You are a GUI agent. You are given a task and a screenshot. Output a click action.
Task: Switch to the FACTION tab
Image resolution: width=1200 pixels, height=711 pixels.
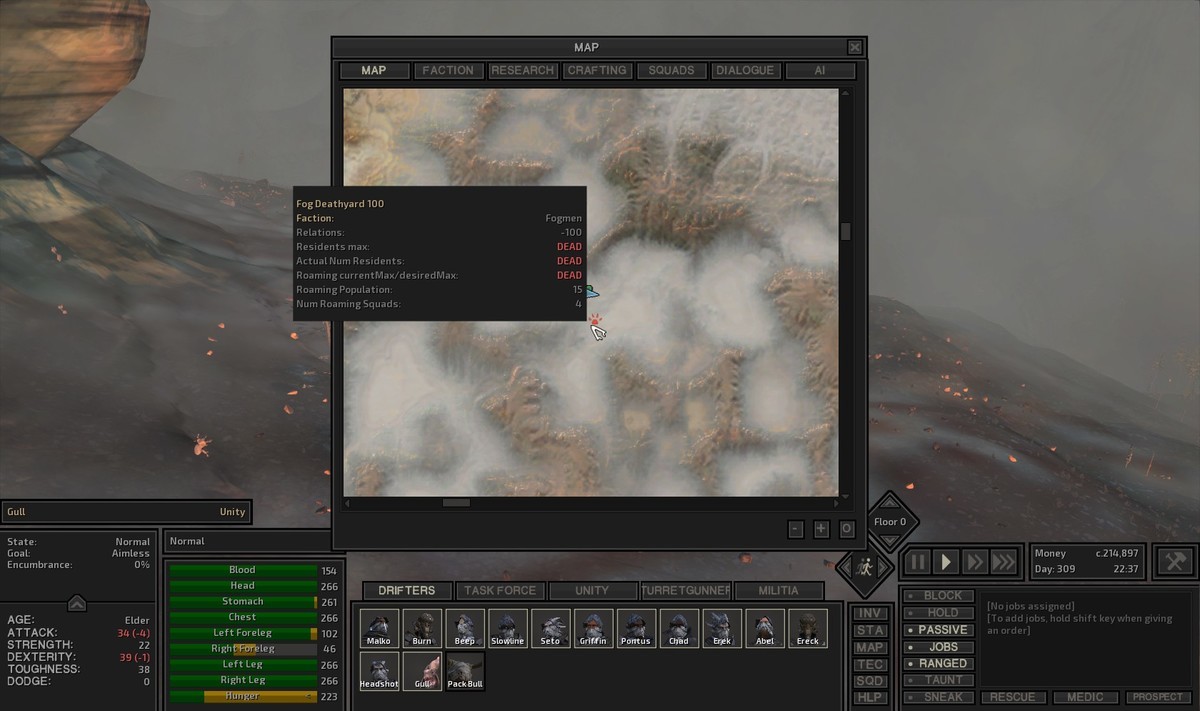448,71
